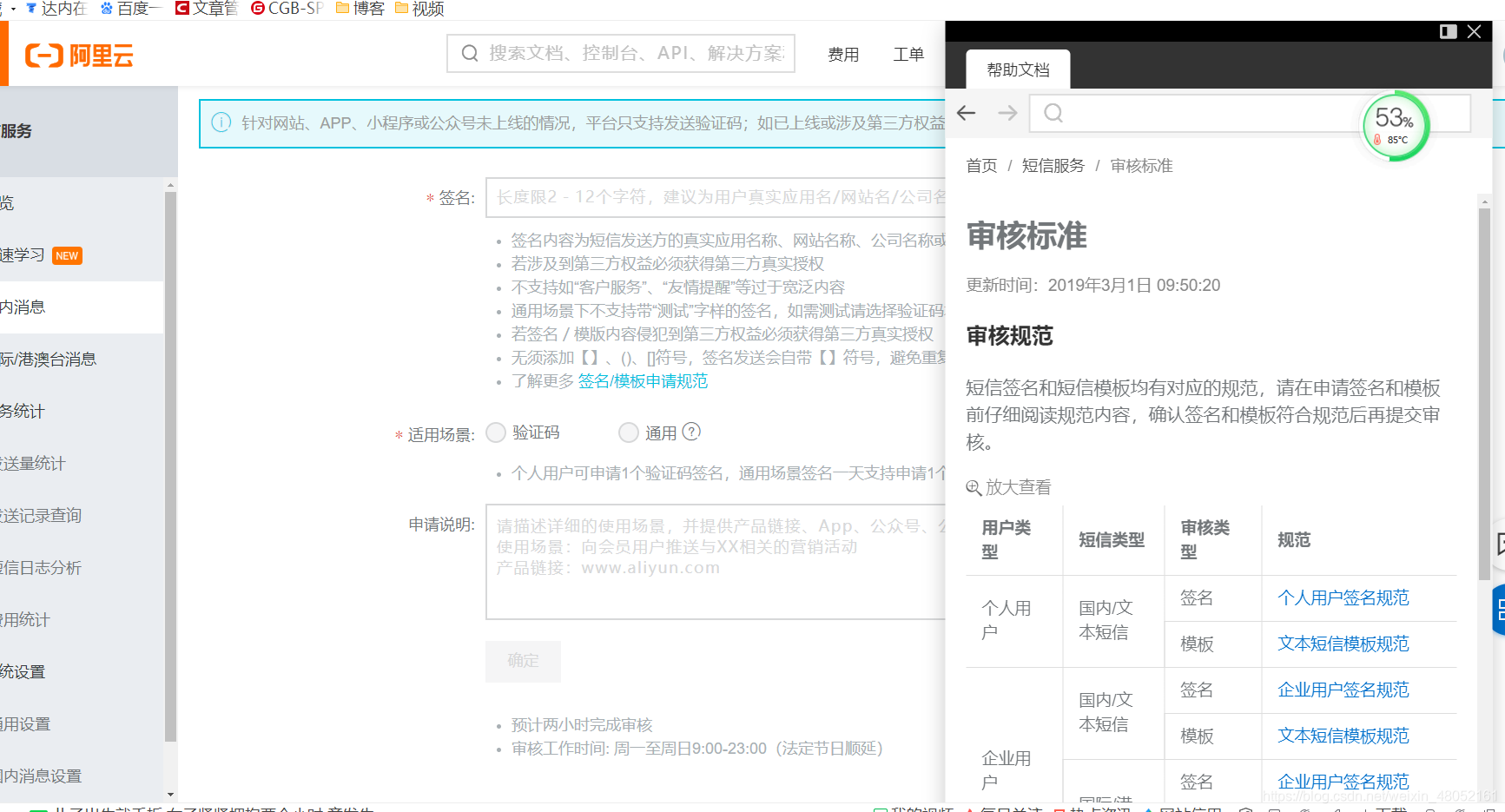Click the 预计两小时完成审核 note
The width and height of the screenshot is (1505, 812).
(x=582, y=725)
